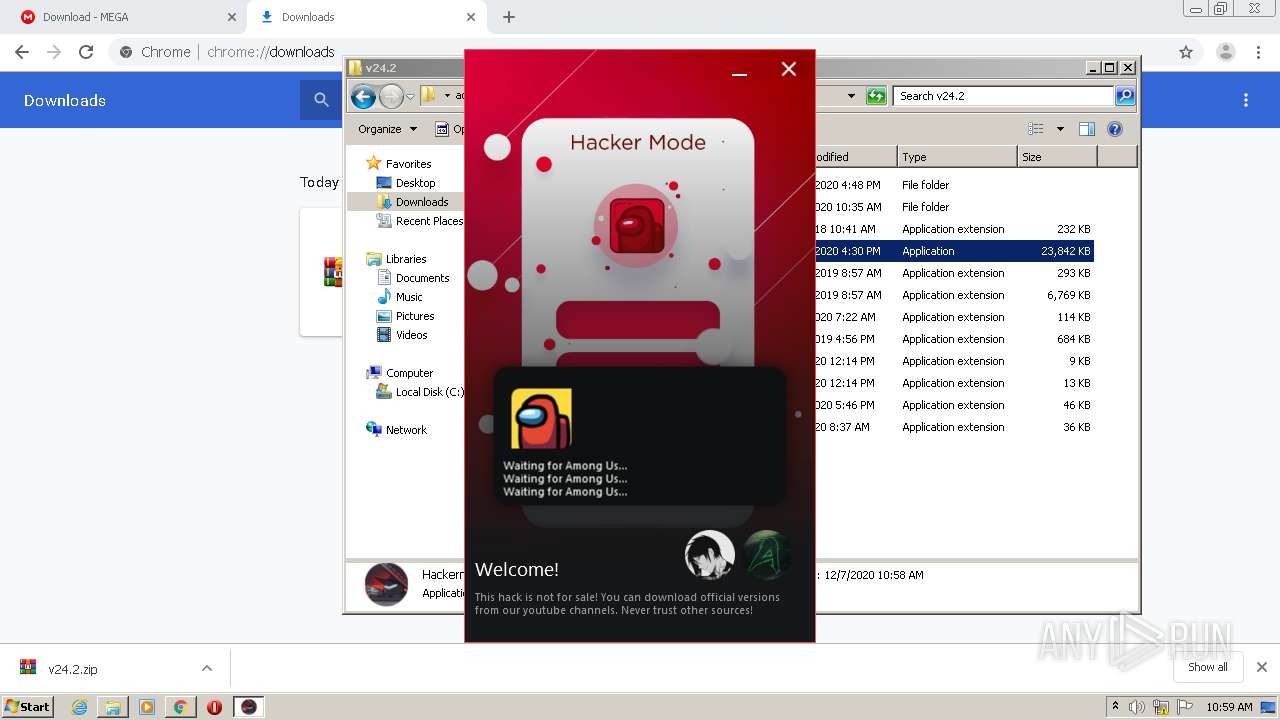Close the Chrome downloads shelf
This screenshot has width=1280, height=720.
coord(1262,667)
